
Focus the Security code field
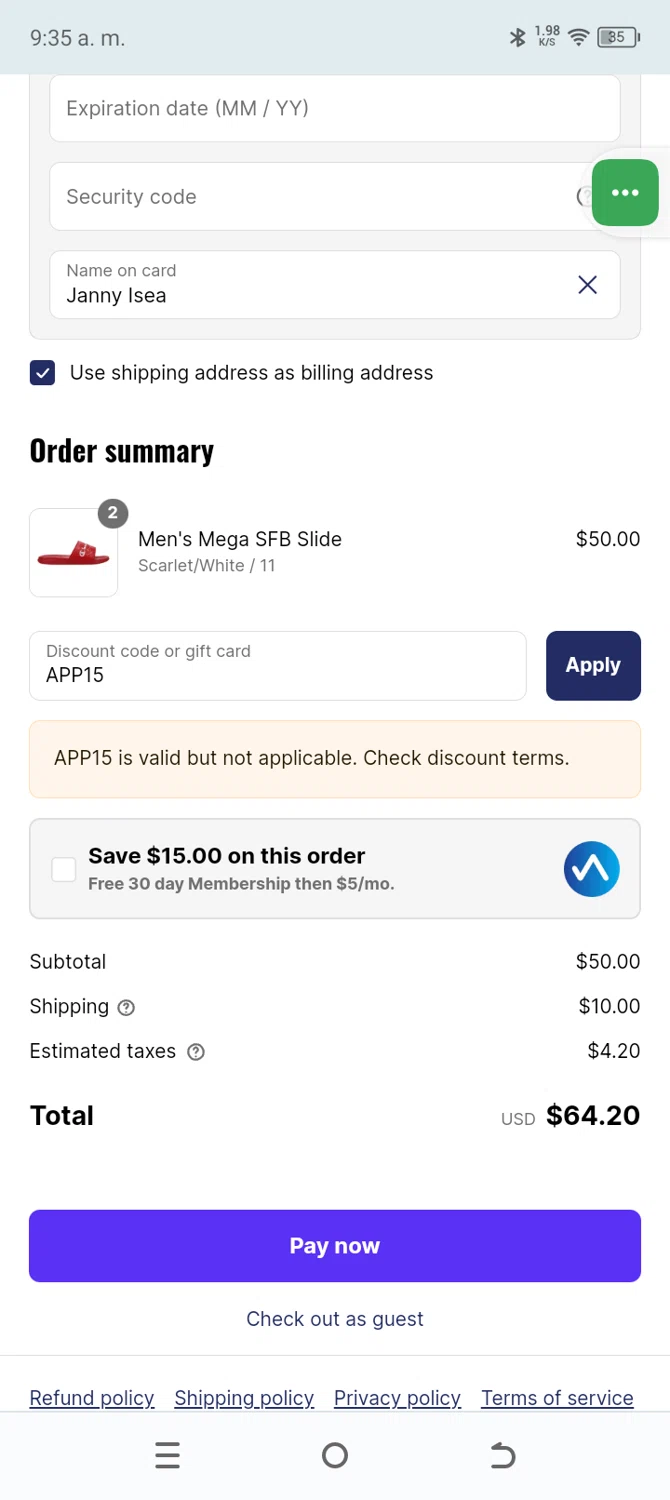pyautogui.click(x=310, y=197)
